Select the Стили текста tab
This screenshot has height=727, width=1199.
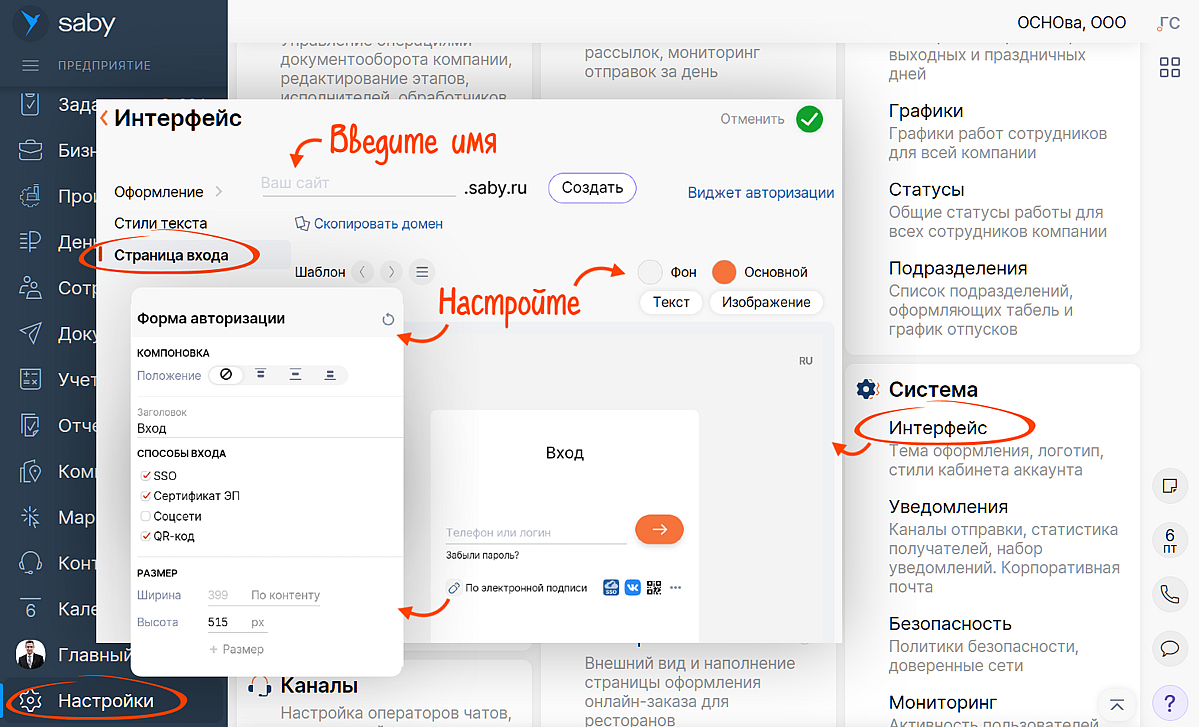[x=161, y=223]
